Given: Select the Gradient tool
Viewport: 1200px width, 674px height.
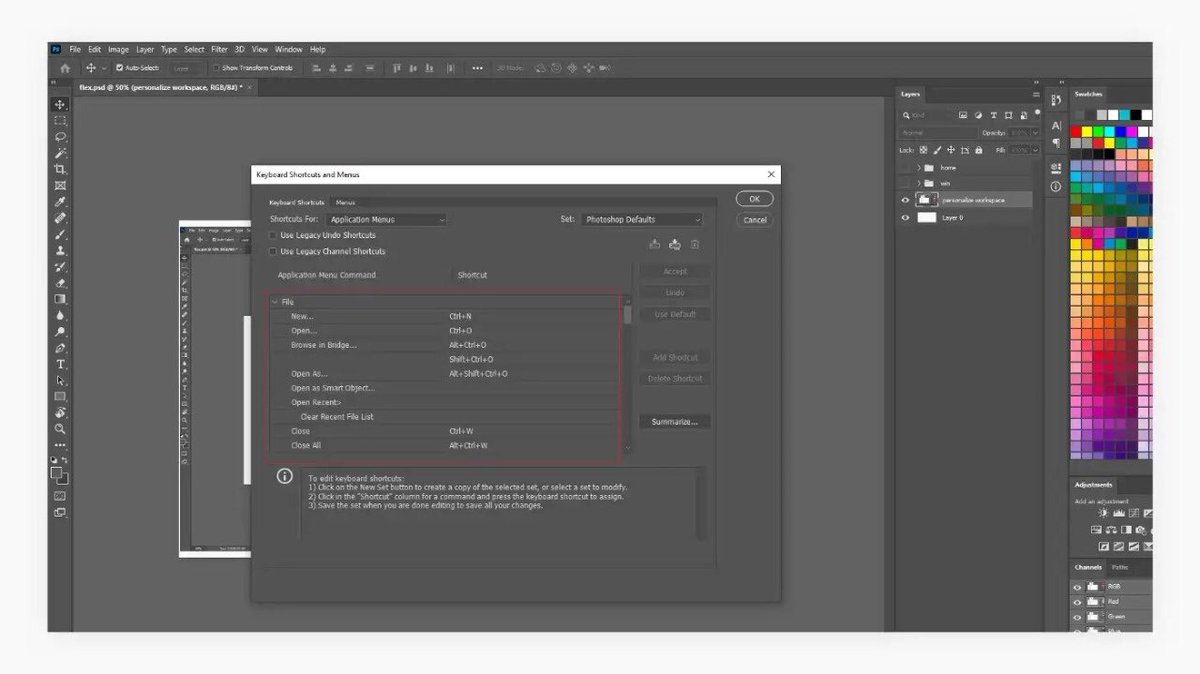Looking at the screenshot, I should (x=60, y=299).
